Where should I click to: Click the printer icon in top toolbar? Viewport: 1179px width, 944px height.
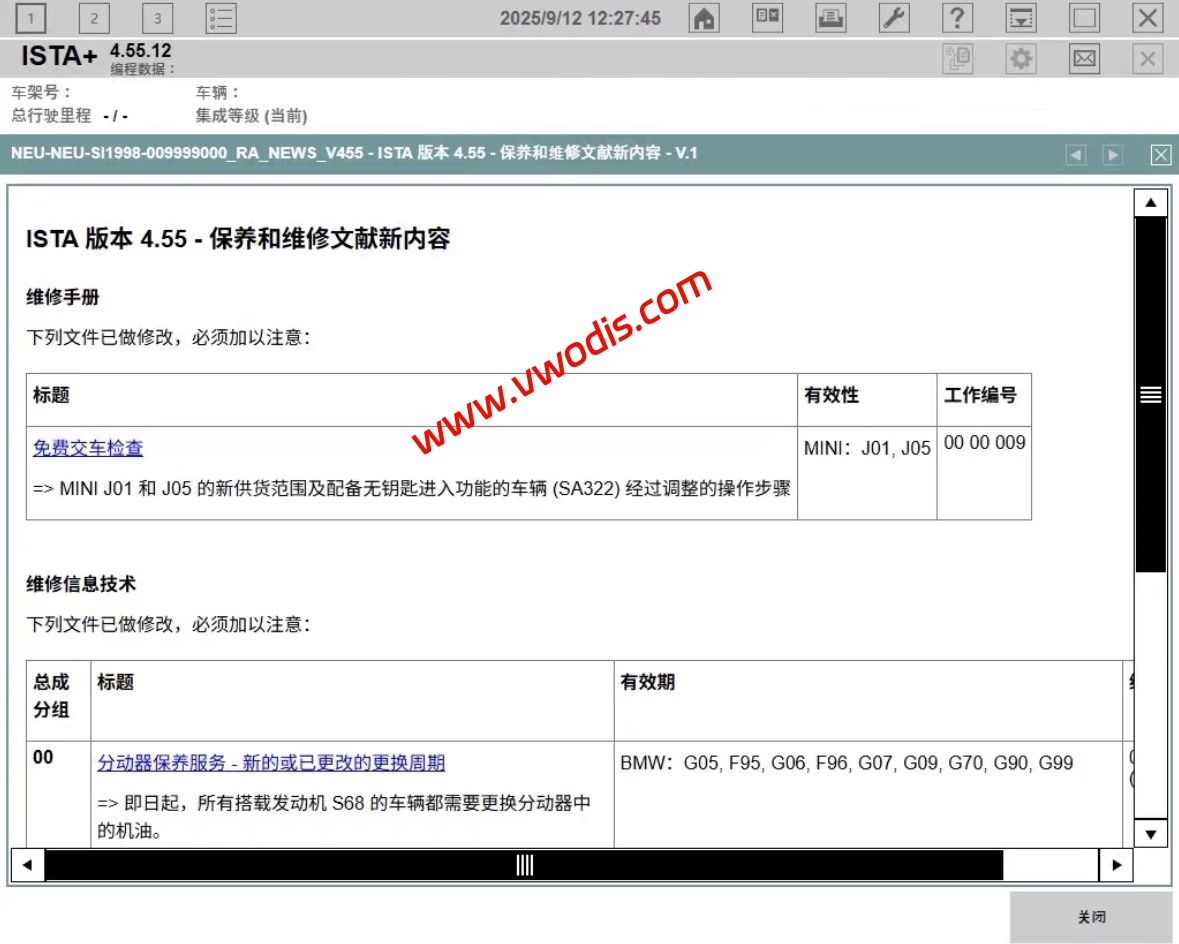tap(831, 18)
